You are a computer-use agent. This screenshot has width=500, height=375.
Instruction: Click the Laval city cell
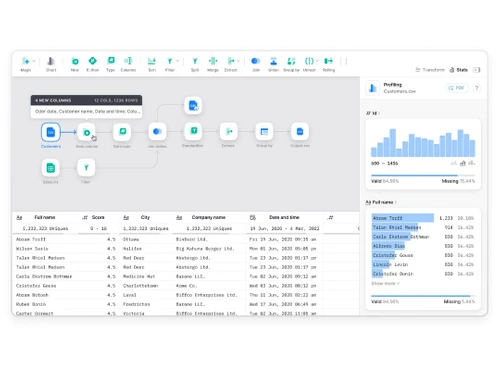pyautogui.click(x=130, y=295)
